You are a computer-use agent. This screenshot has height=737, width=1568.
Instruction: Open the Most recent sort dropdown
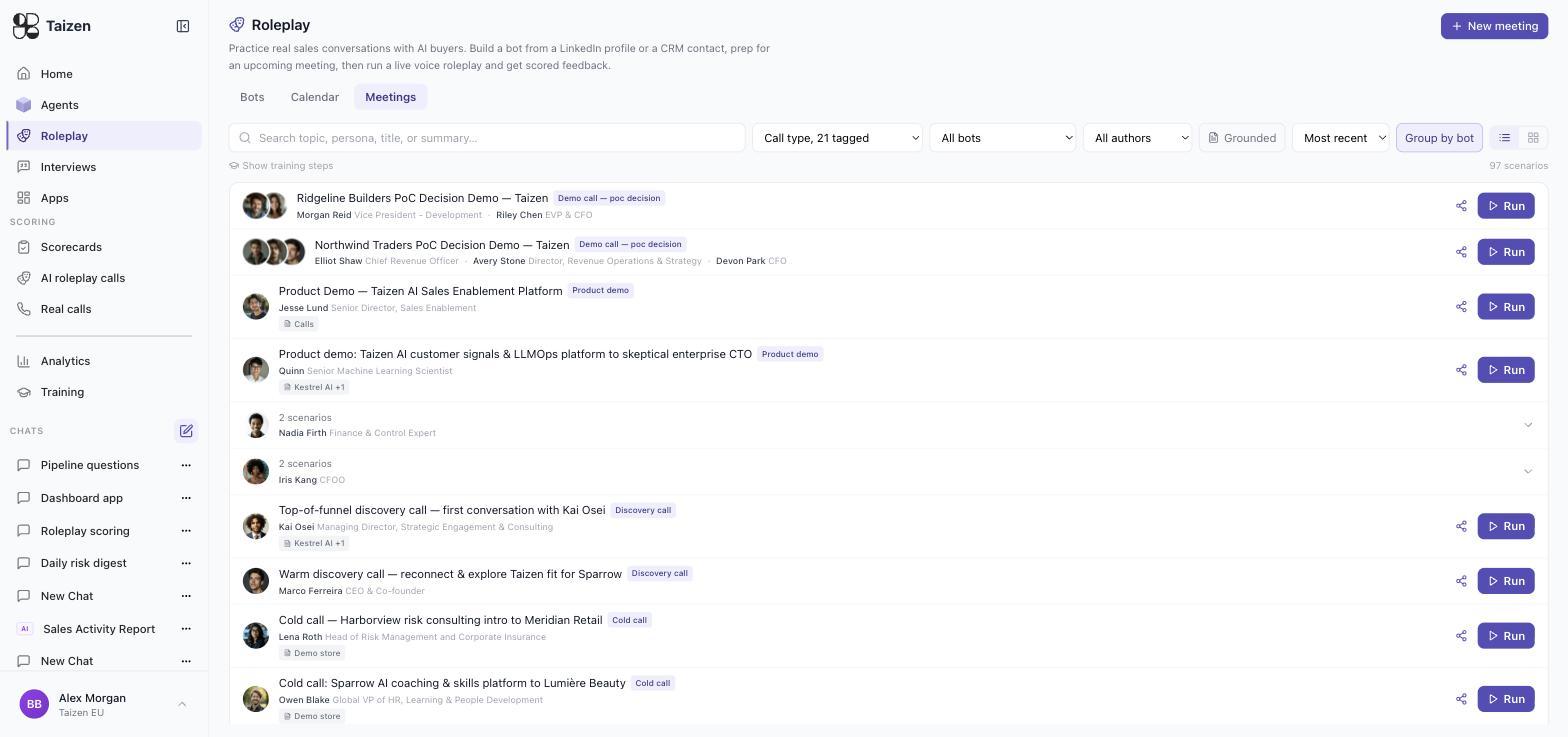coord(1341,138)
